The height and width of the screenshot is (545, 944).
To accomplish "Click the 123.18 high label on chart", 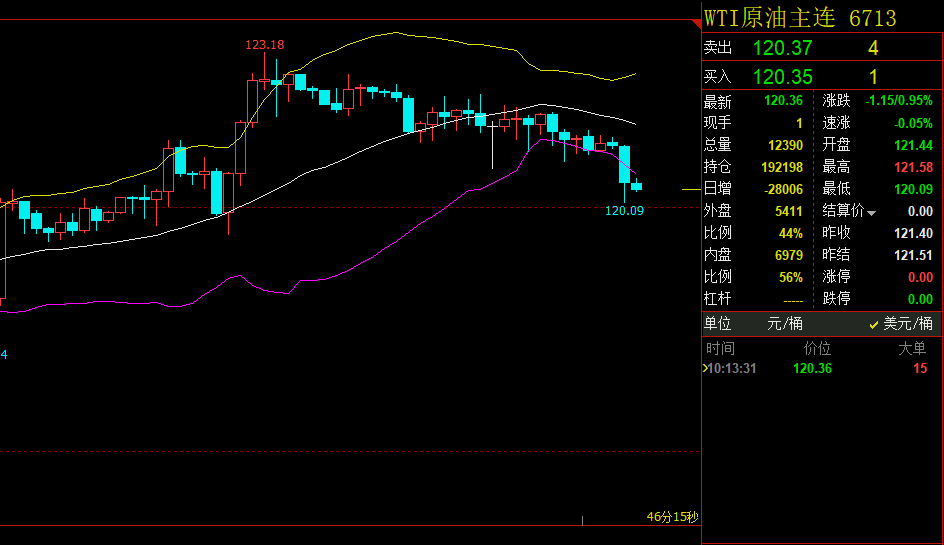I will coord(265,45).
